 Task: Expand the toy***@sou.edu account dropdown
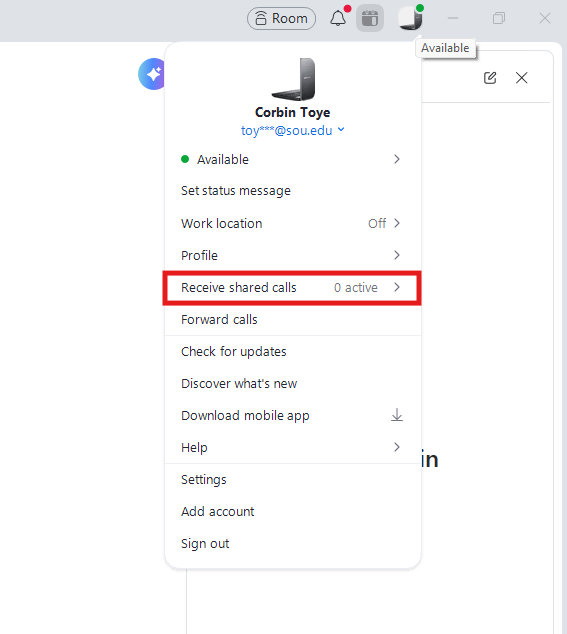[292, 130]
